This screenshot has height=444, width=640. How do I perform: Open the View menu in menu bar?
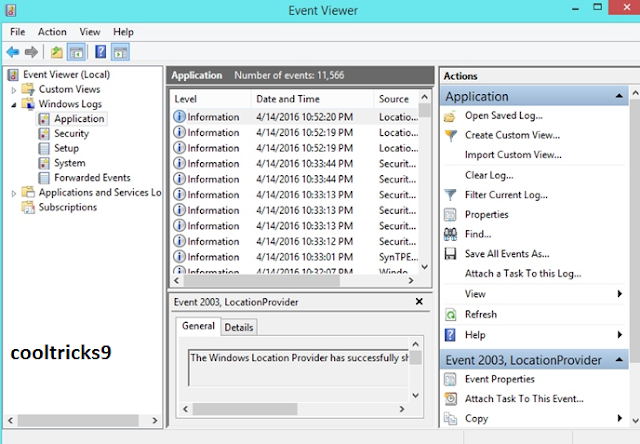pos(90,32)
